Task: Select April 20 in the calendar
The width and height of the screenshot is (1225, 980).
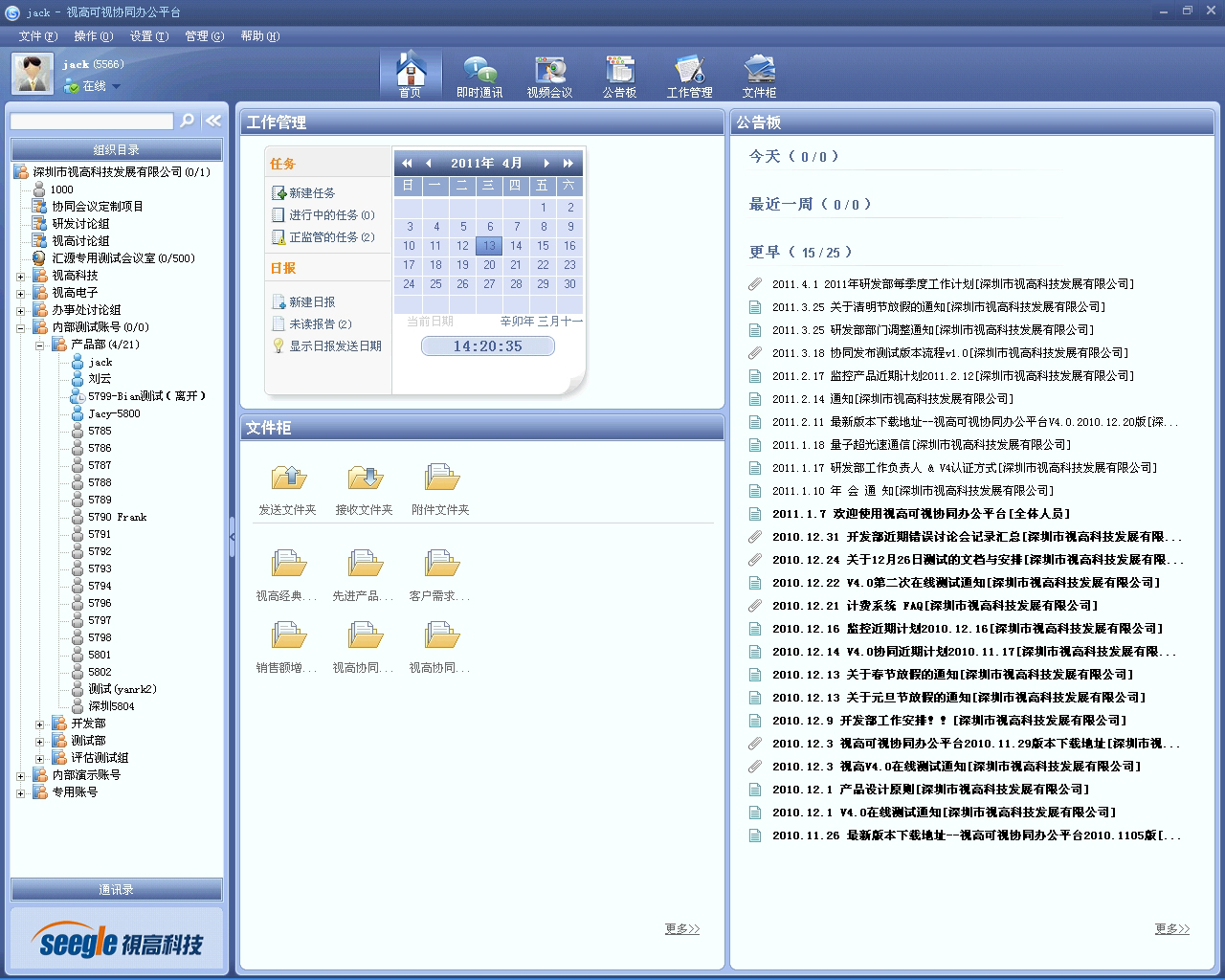Action: (x=489, y=265)
